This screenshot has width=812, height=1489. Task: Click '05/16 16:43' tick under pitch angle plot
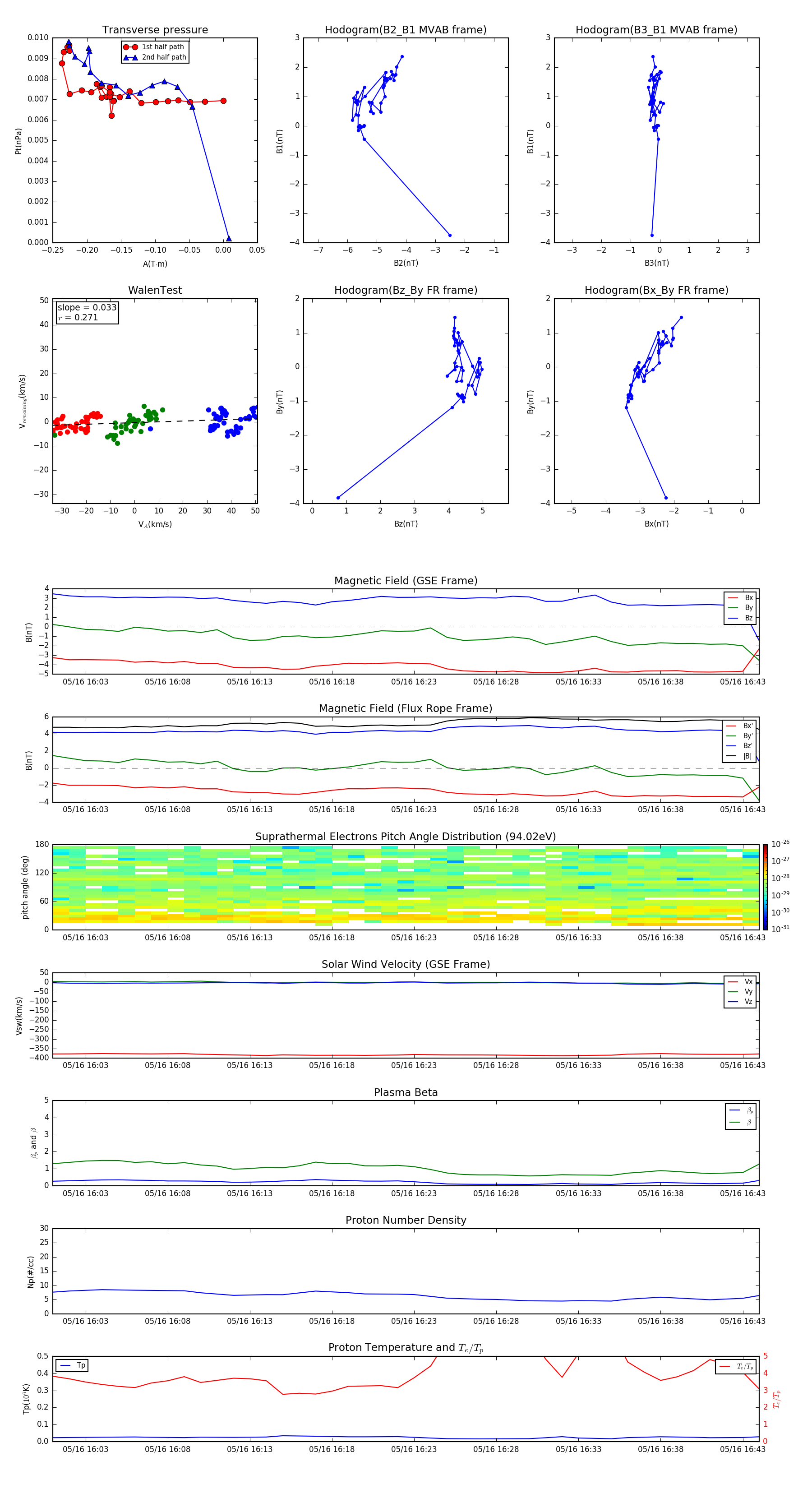743,938
